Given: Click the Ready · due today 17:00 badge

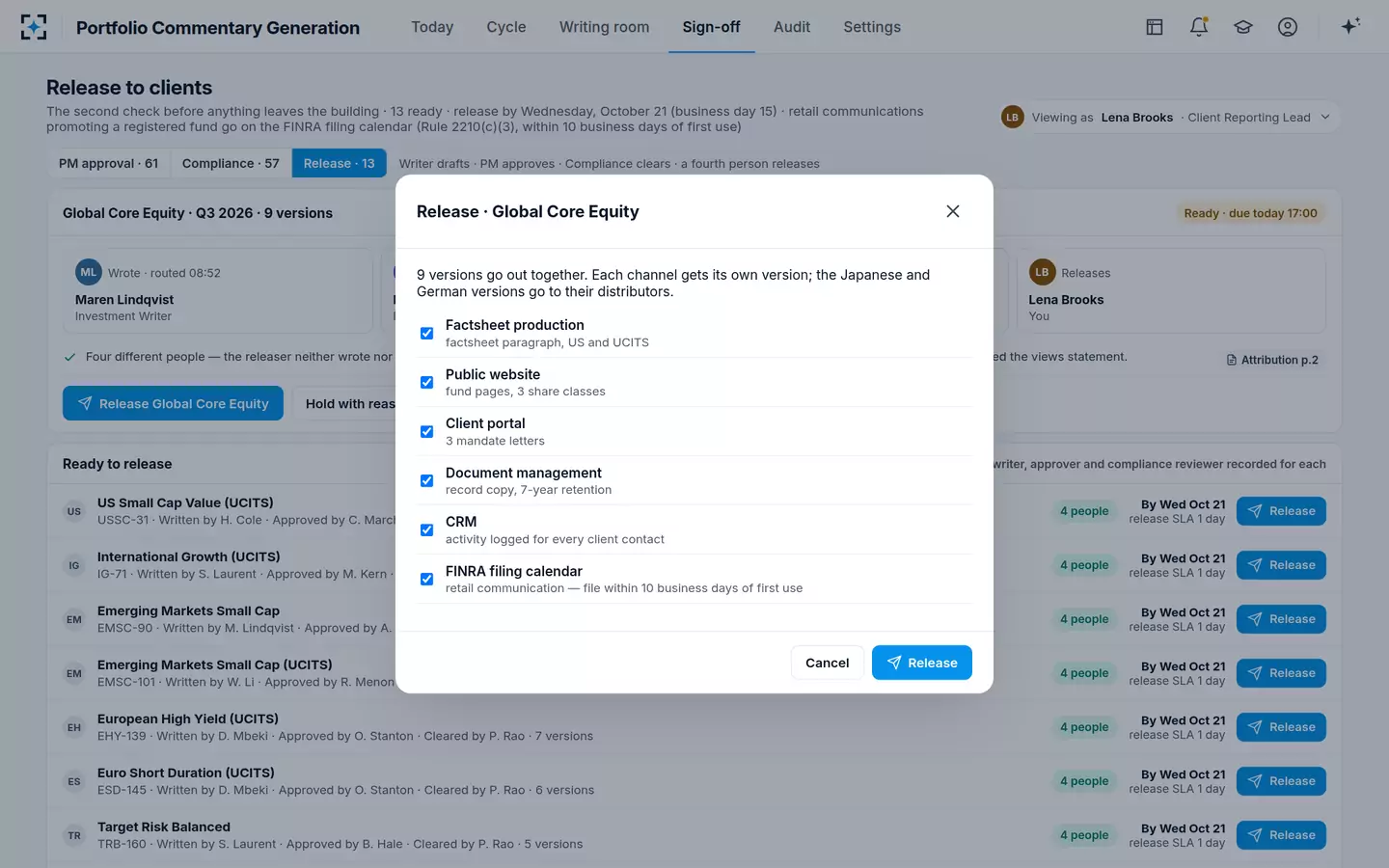Looking at the screenshot, I should pos(1250,213).
